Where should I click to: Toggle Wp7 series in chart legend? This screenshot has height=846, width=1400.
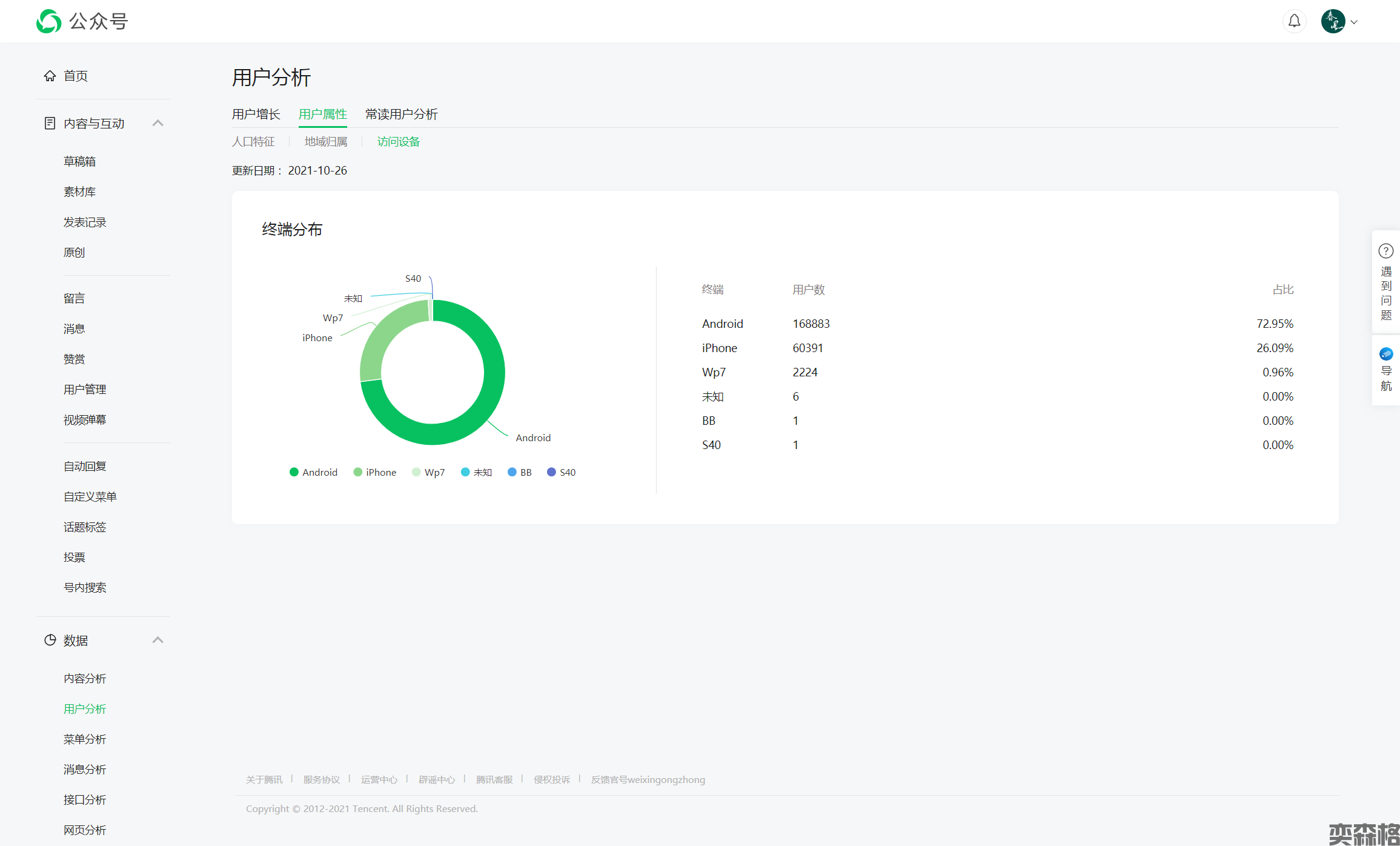pos(428,472)
